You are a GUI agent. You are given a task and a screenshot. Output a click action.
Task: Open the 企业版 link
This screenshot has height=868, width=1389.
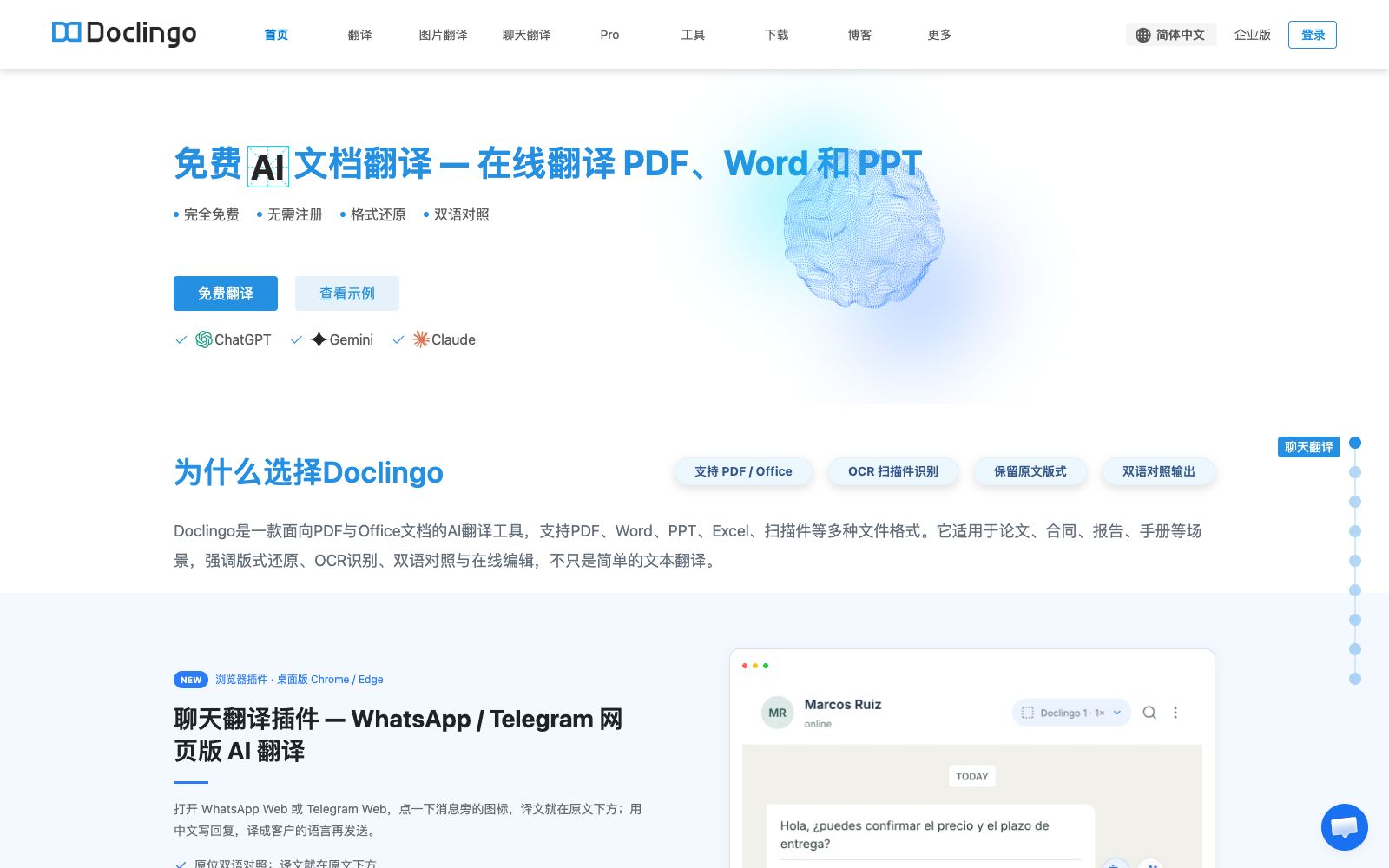[1253, 35]
